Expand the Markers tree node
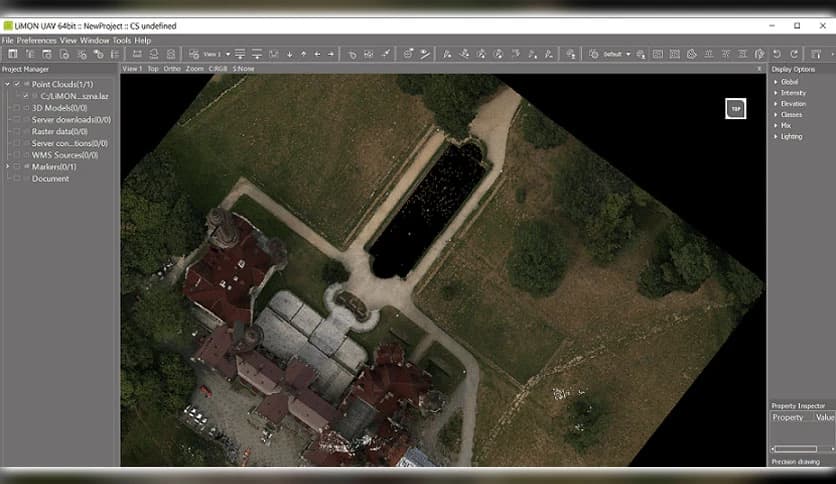 click(7, 167)
